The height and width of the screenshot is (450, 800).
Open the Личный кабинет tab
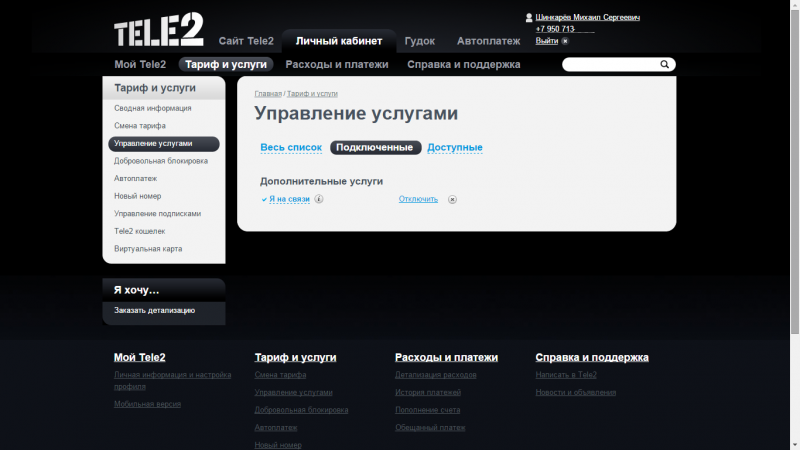[339, 41]
